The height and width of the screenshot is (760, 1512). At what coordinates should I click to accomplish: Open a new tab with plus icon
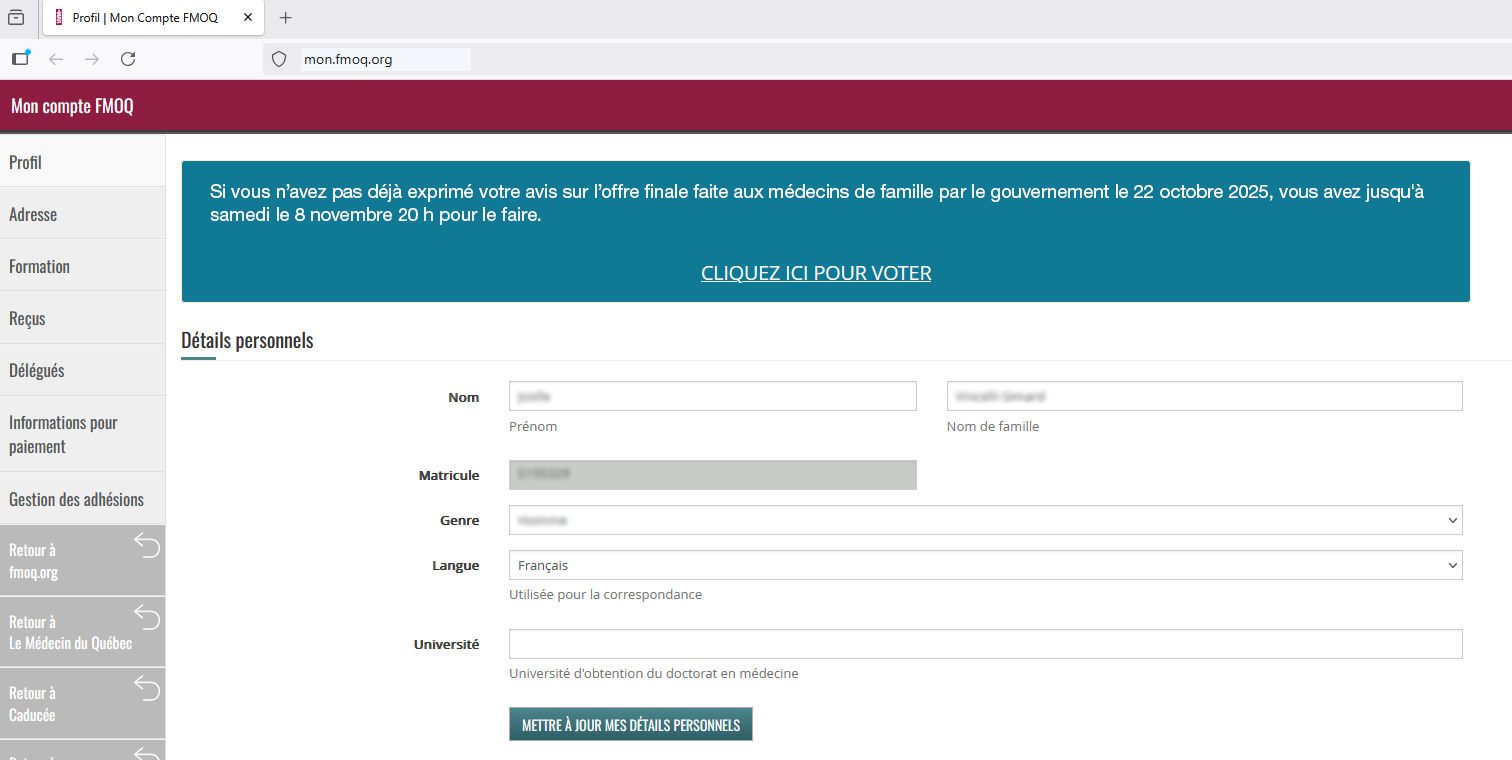(x=286, y=18)
